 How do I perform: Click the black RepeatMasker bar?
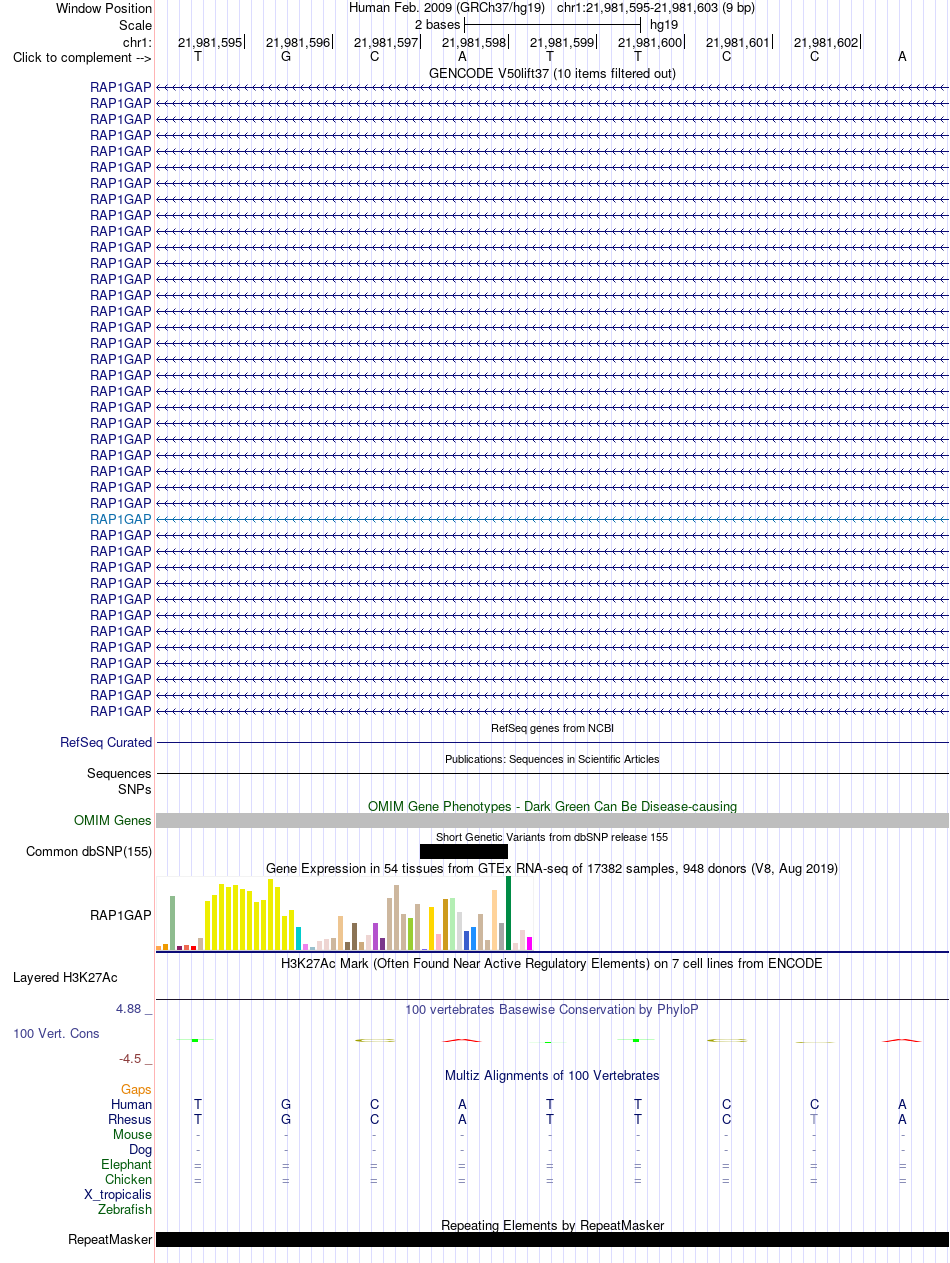pyautogui.click(x=552, y=1239)
